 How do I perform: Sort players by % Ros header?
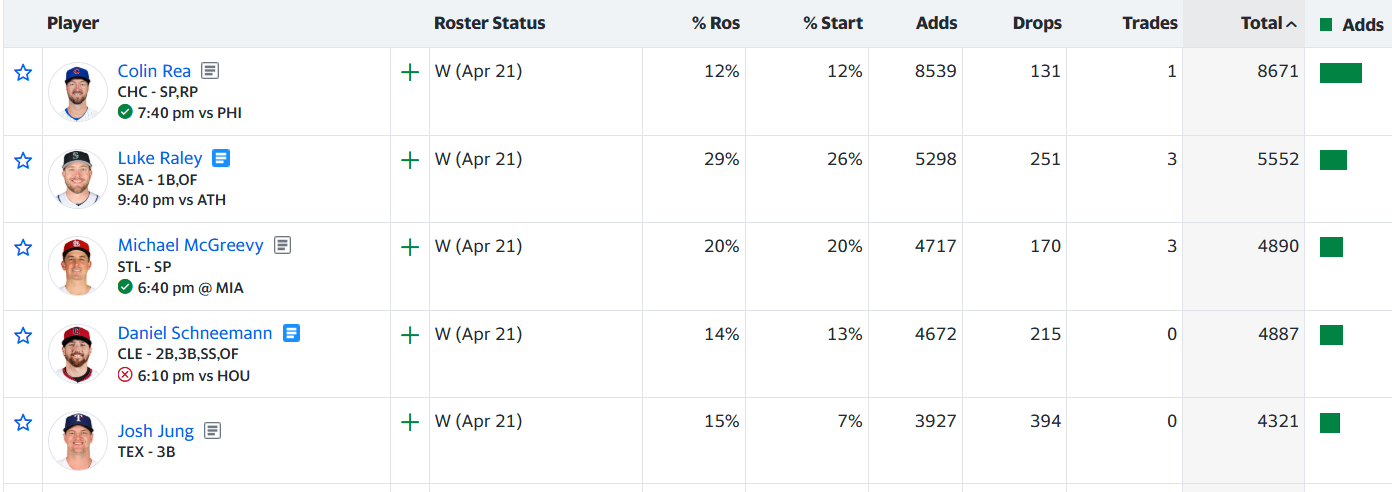(x=716, y=23)
